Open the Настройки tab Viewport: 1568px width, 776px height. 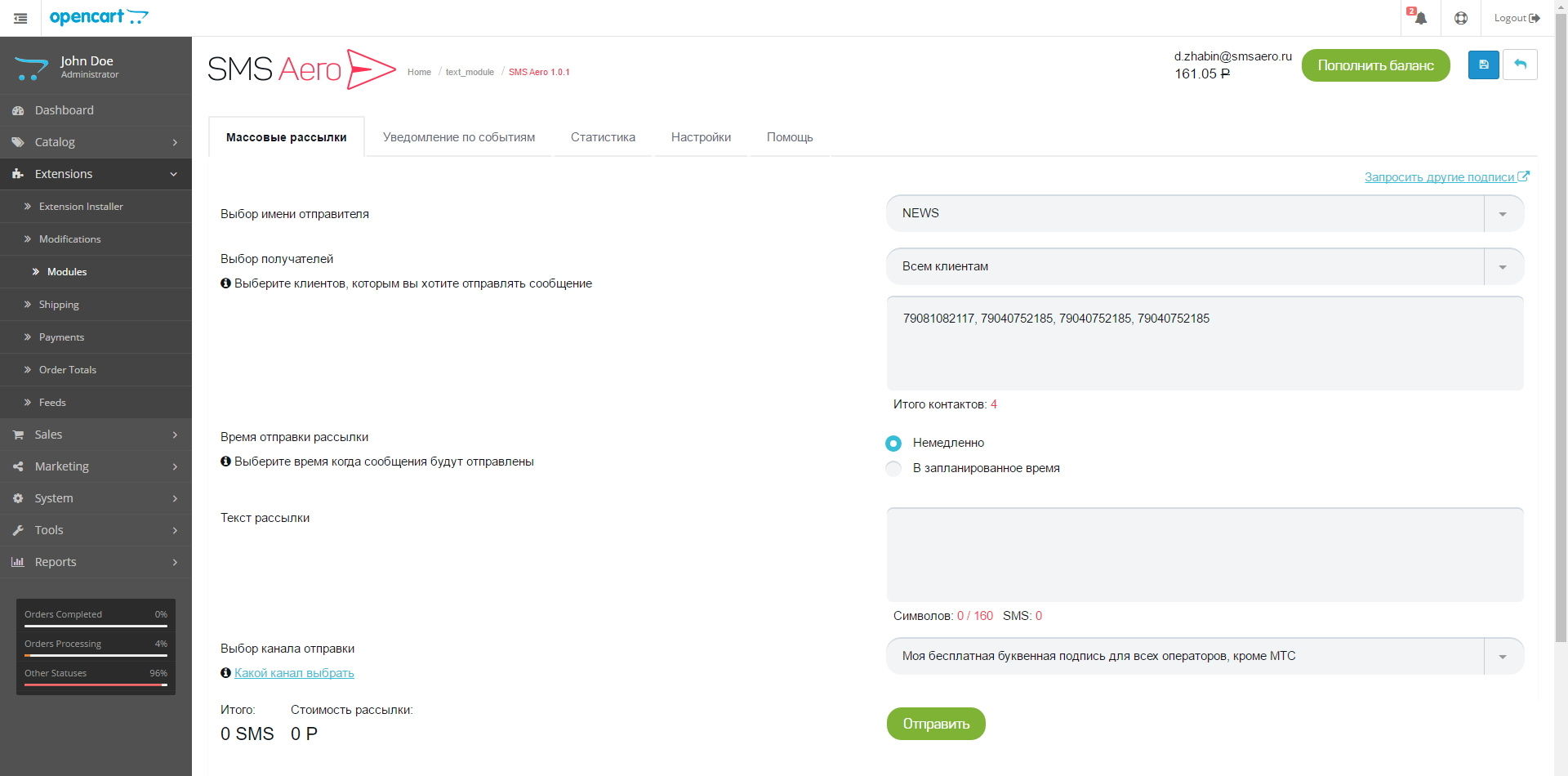pos(701,137)
